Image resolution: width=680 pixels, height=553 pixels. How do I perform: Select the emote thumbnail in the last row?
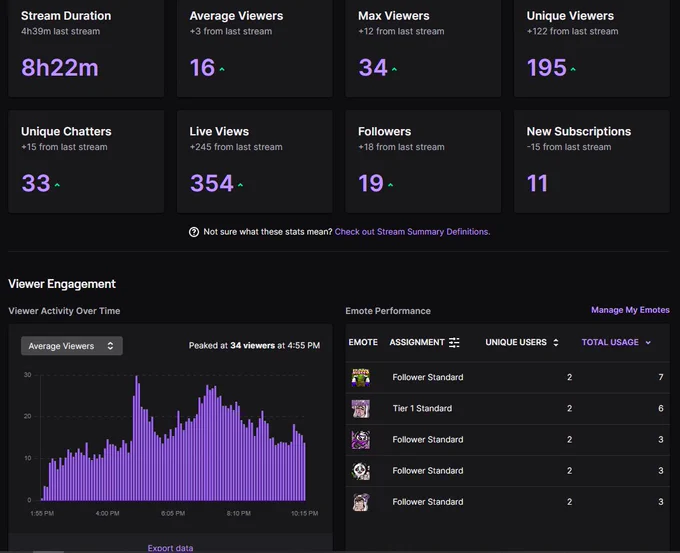(x=361, y=502)
